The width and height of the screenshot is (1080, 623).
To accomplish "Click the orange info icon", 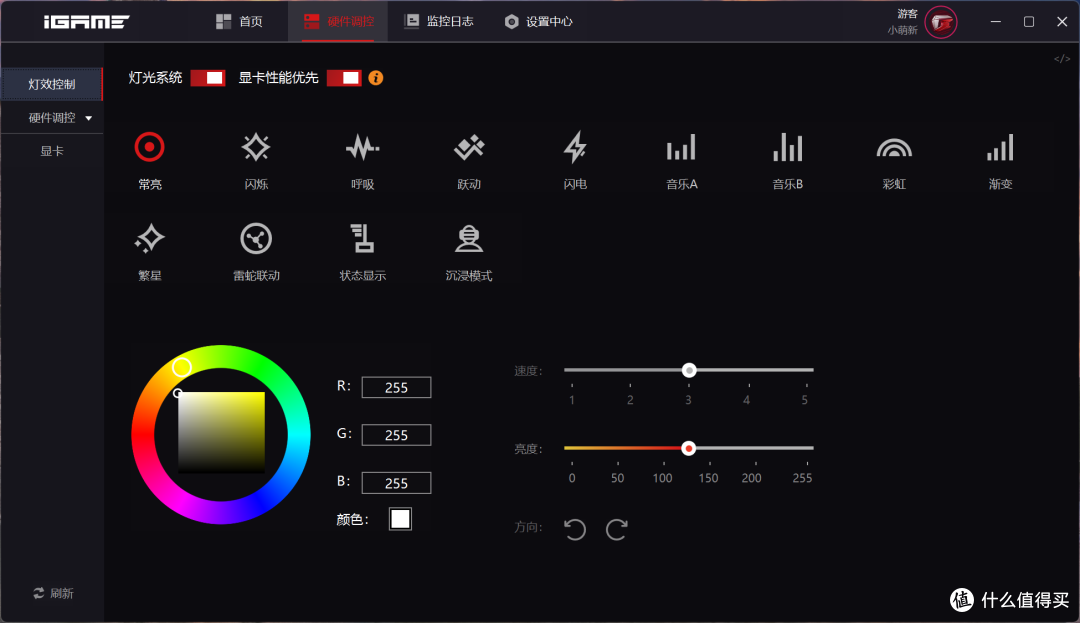I will [375, 78].
